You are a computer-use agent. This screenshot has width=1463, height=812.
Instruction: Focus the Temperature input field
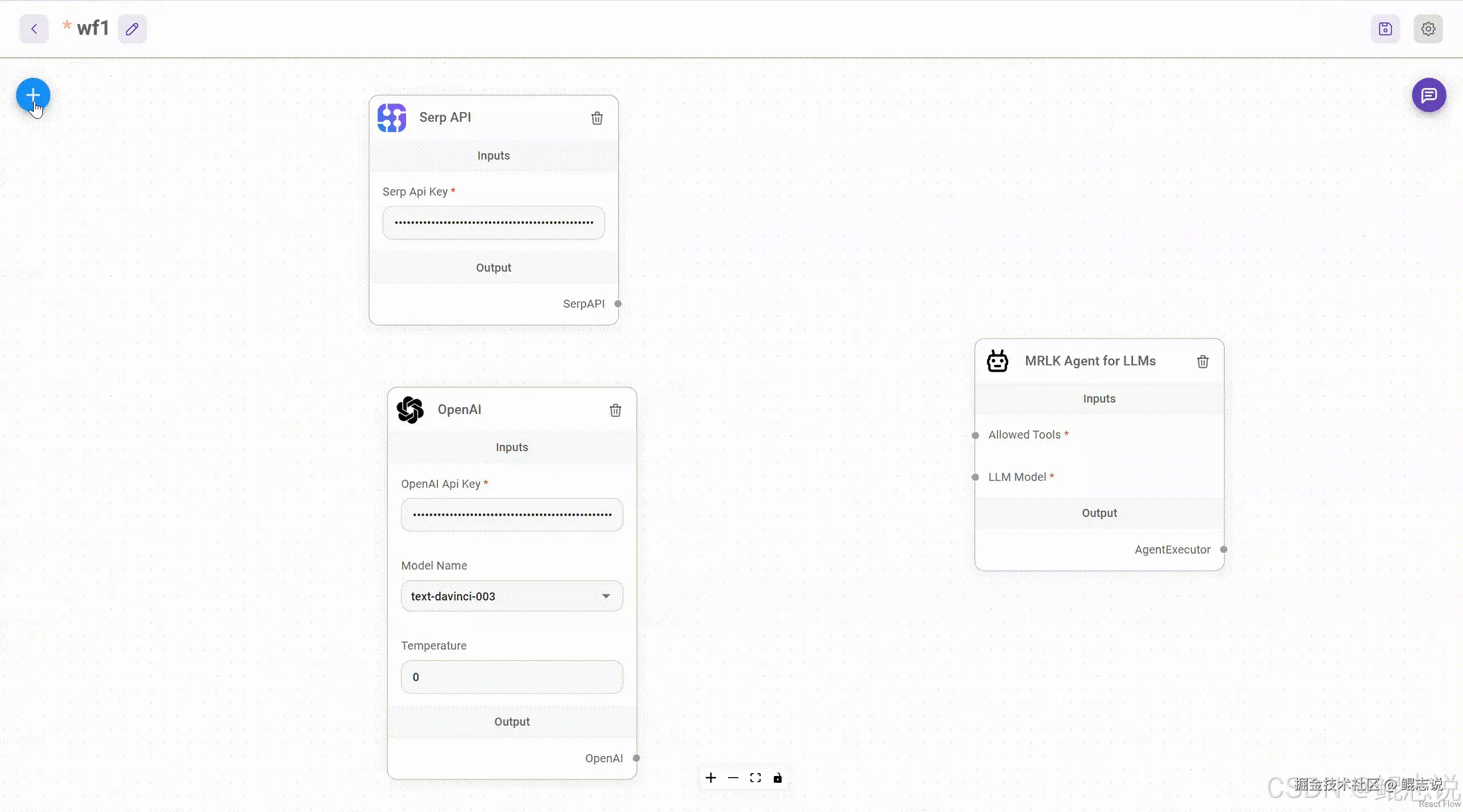pyautogui.click(x=511, y=677)
